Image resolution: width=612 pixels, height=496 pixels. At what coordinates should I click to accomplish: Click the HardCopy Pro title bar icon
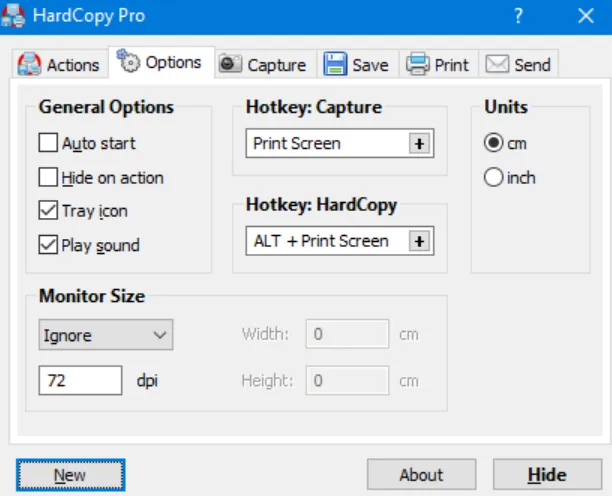point(12,16)
